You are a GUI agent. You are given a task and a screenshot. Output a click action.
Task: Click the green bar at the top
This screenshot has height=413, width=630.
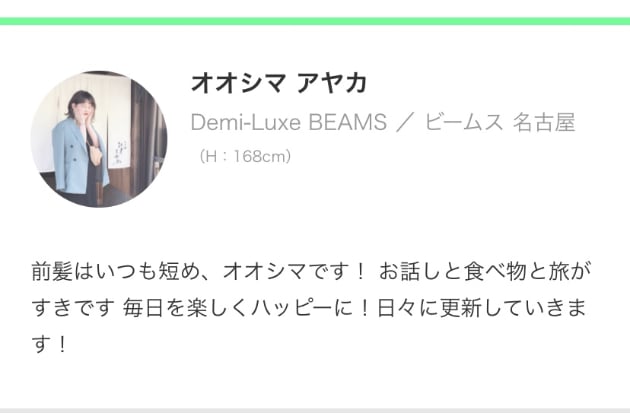click(x=315, y=21)
